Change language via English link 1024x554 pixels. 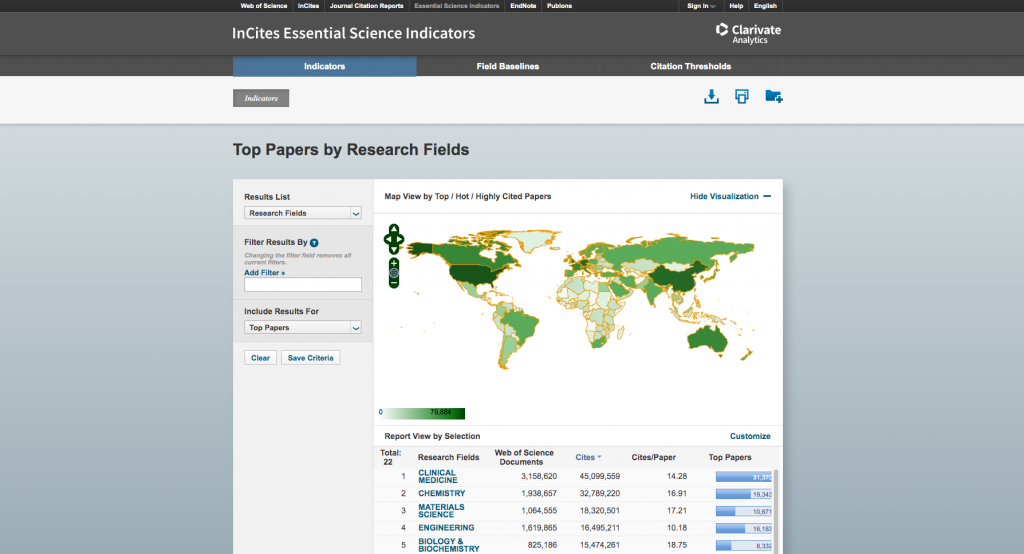pos(765,6)
